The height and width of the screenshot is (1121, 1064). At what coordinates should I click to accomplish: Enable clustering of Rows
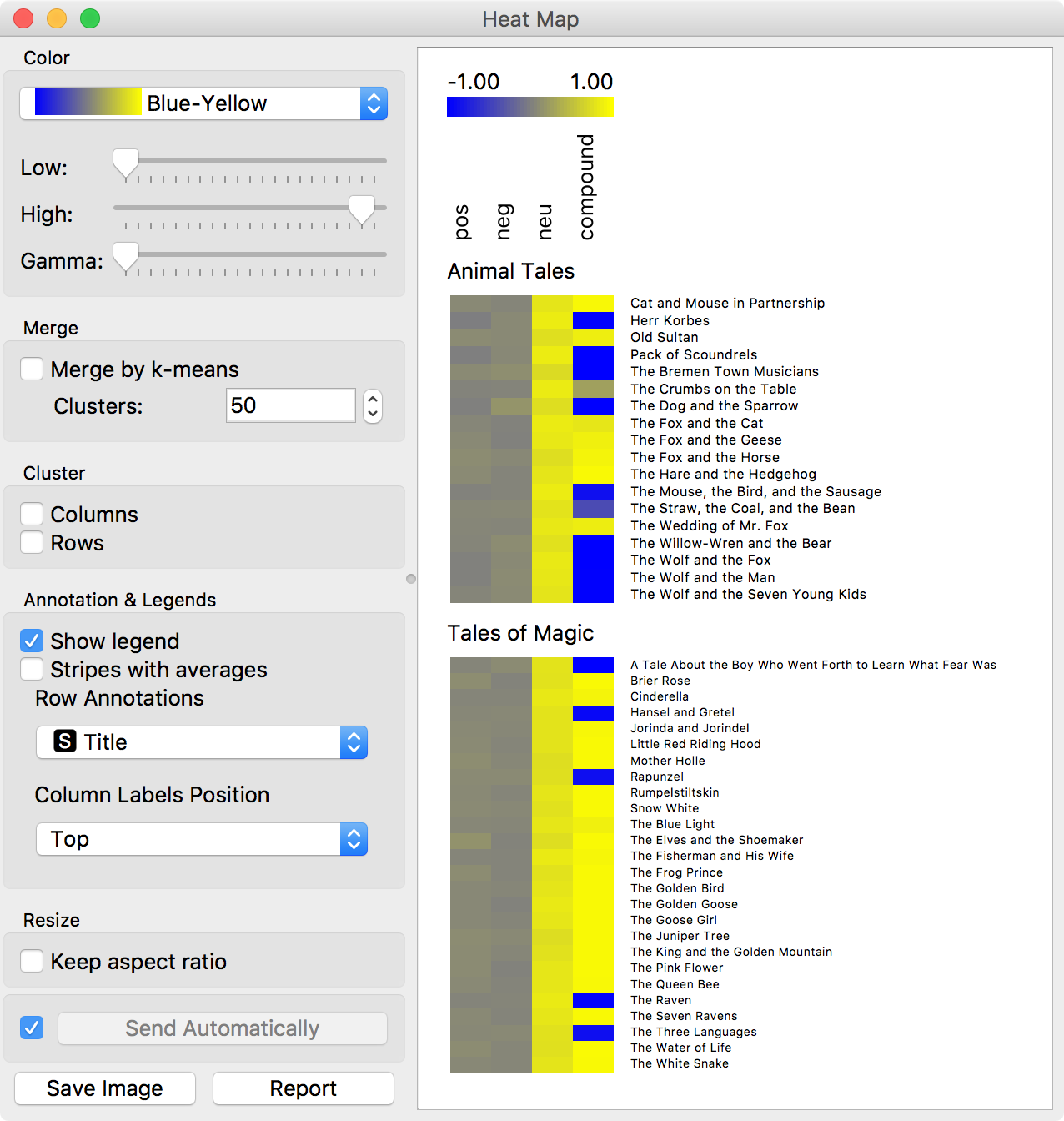click(32, 542)
